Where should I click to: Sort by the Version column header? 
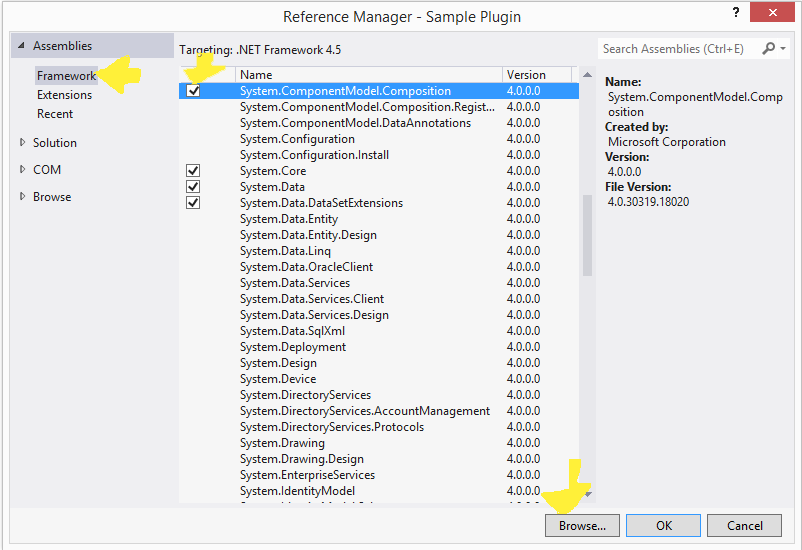(537, 75)
